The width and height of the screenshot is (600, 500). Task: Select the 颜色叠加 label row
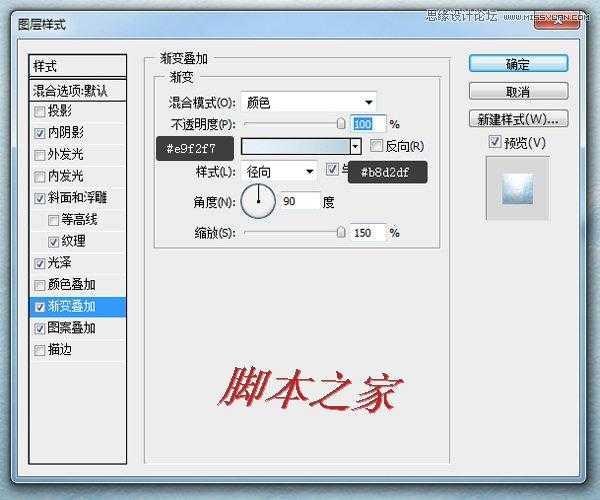[77, 285]
